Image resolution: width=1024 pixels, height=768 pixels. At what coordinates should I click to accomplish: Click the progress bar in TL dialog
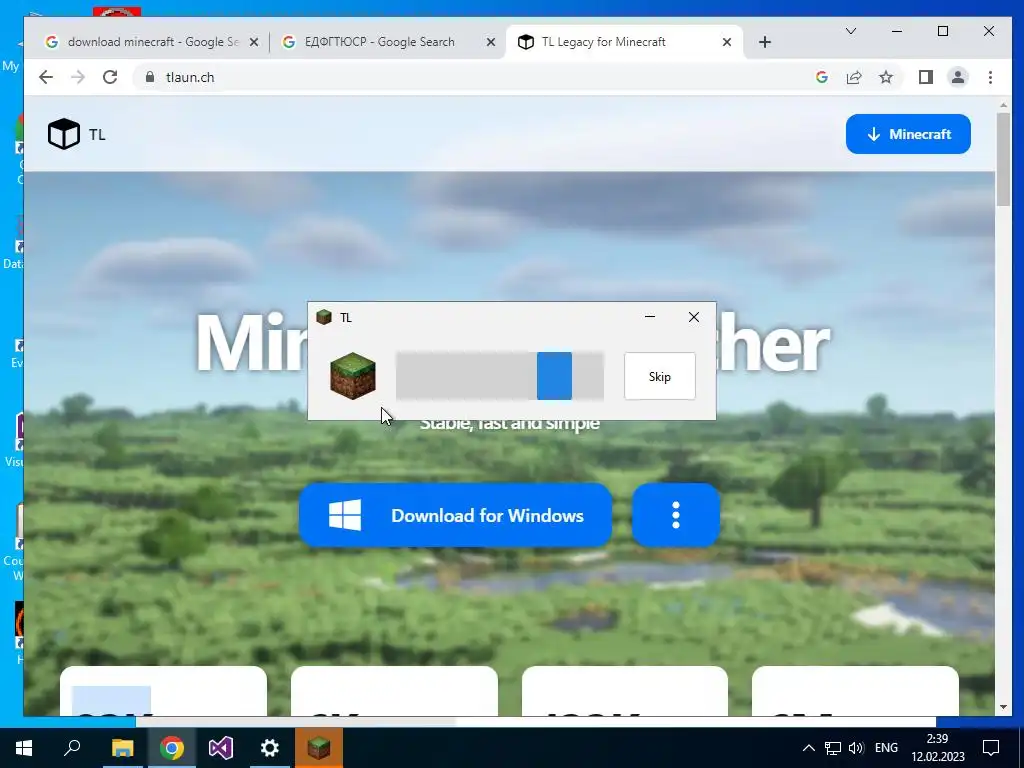pos(500,376)
